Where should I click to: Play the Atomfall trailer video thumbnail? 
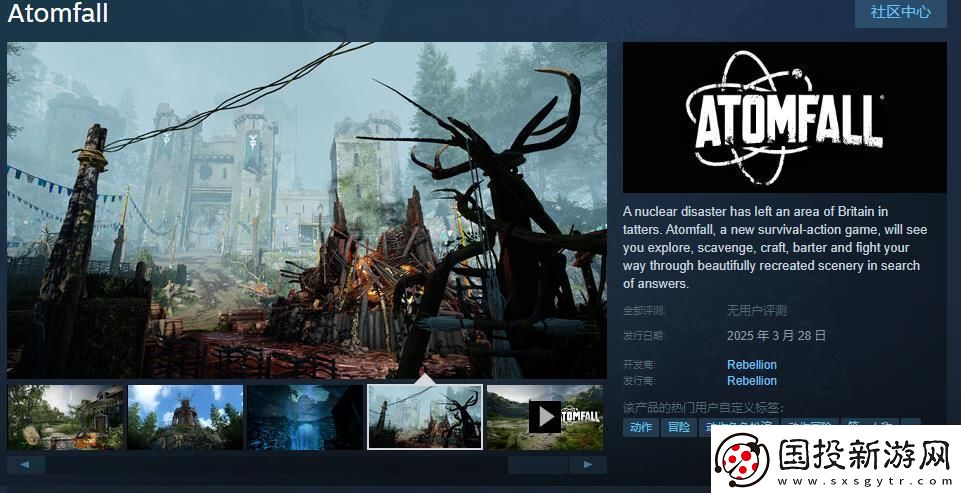click(544, 416)
